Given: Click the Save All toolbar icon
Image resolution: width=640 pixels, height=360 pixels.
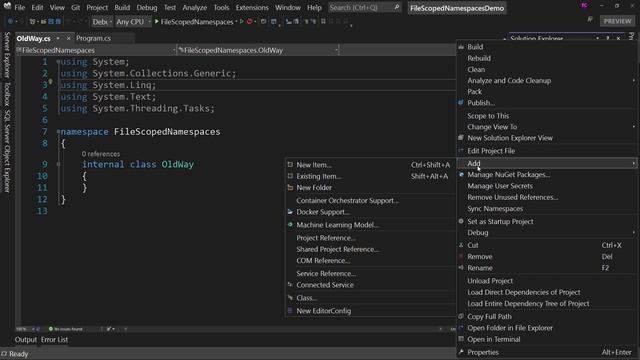Looking at the screenshot, I should tap(58, 21).
